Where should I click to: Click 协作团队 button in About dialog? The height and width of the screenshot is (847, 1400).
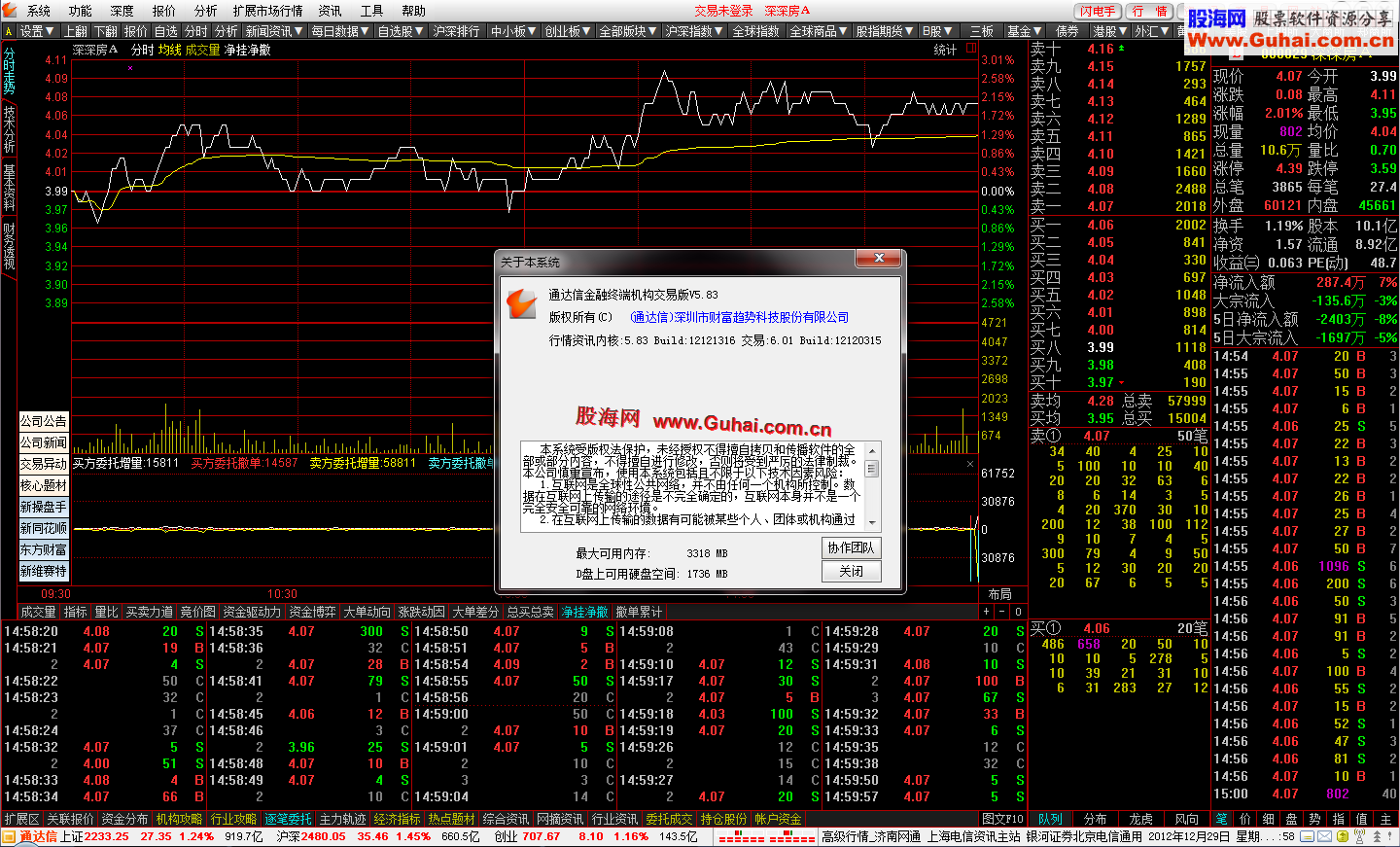(851, 547)
